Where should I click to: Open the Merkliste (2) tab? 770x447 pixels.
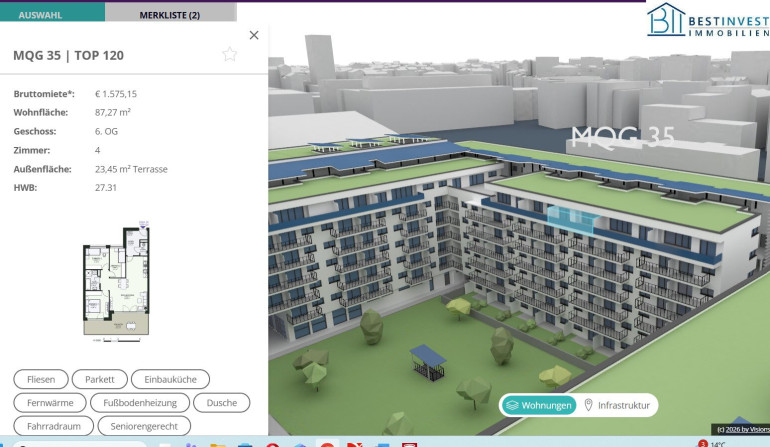169,15
